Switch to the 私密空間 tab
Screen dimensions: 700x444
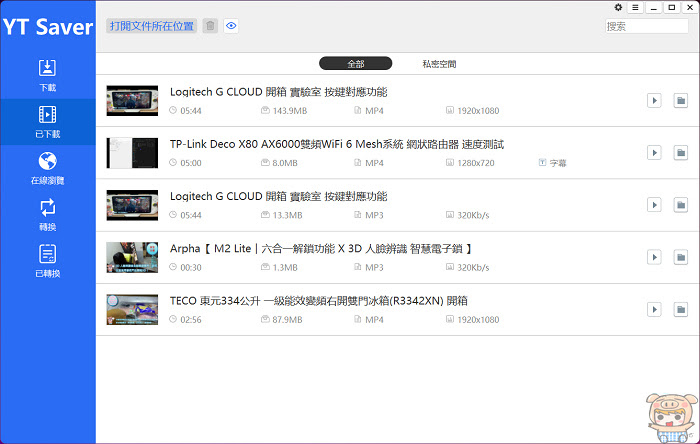439,64
